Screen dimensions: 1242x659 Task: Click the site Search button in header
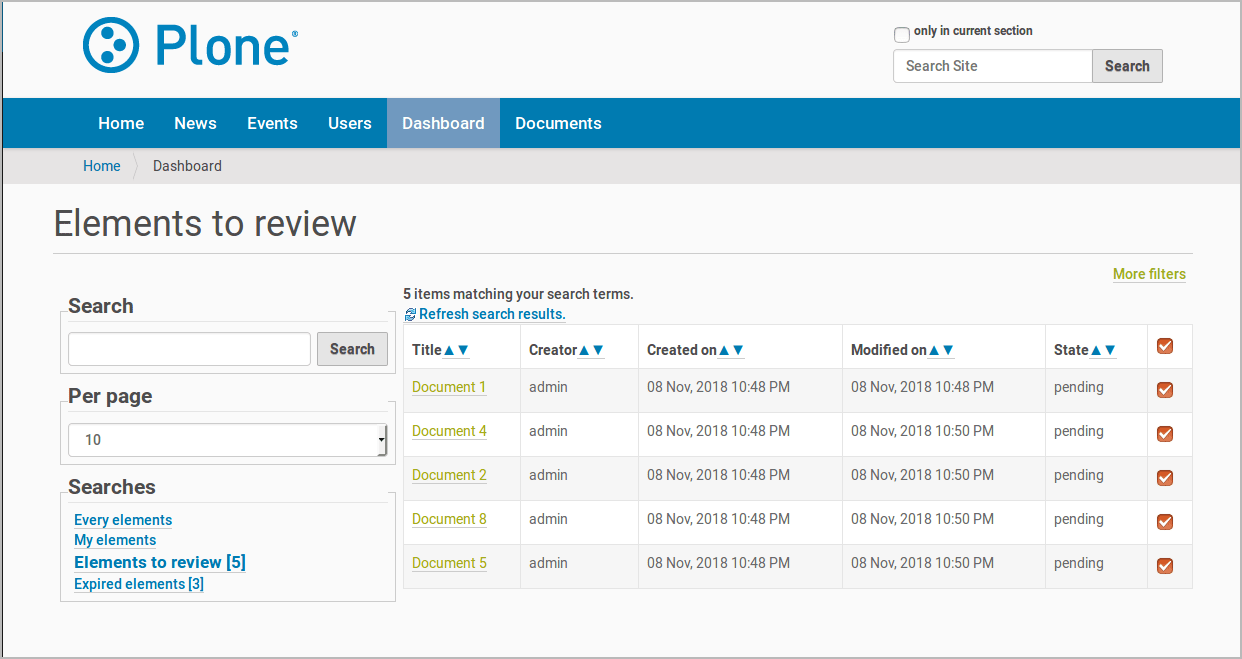pyautogui.click(x=1127, y=66)
